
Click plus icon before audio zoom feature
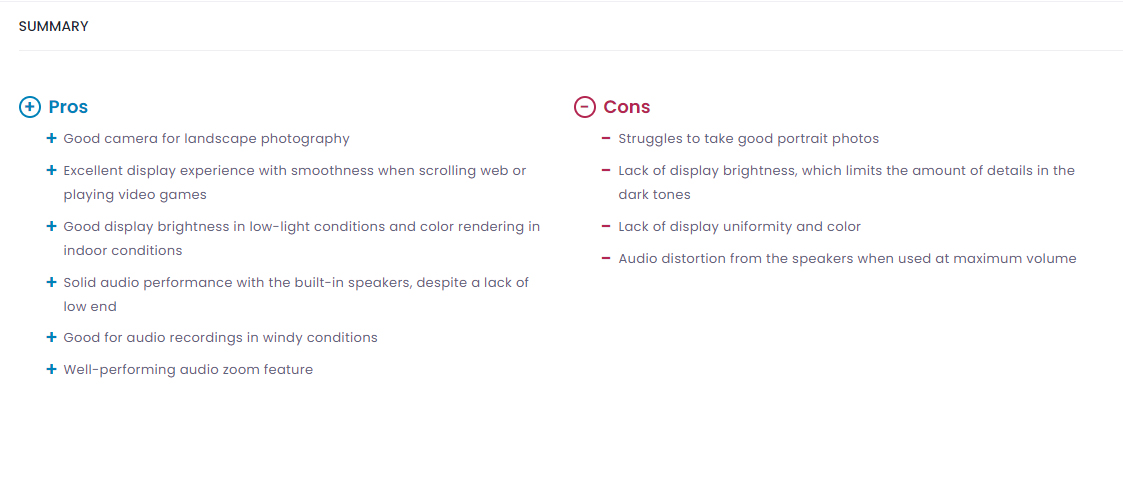(51, 369)
